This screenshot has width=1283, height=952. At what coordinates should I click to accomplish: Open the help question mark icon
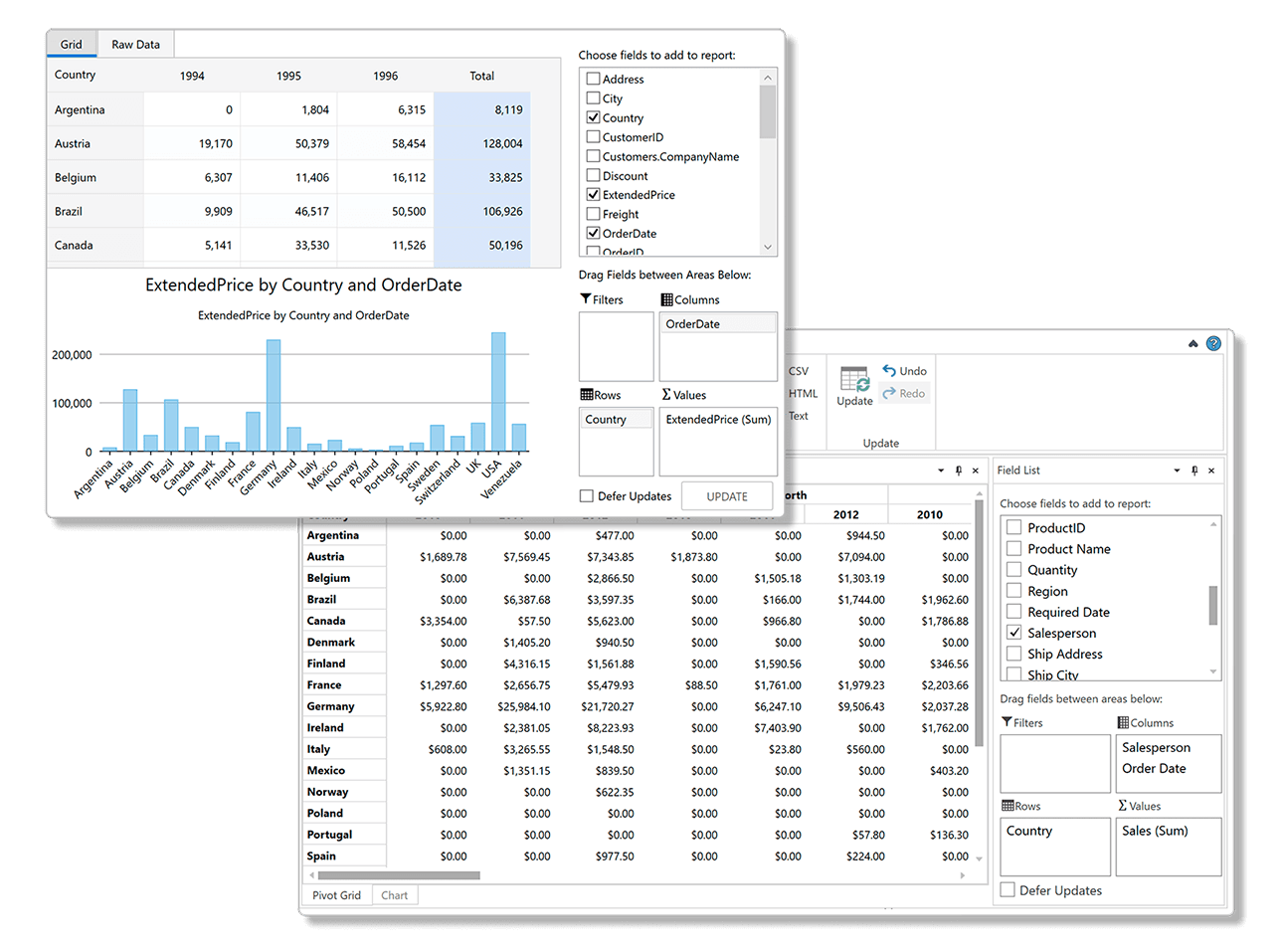[x=1212, y=343]
